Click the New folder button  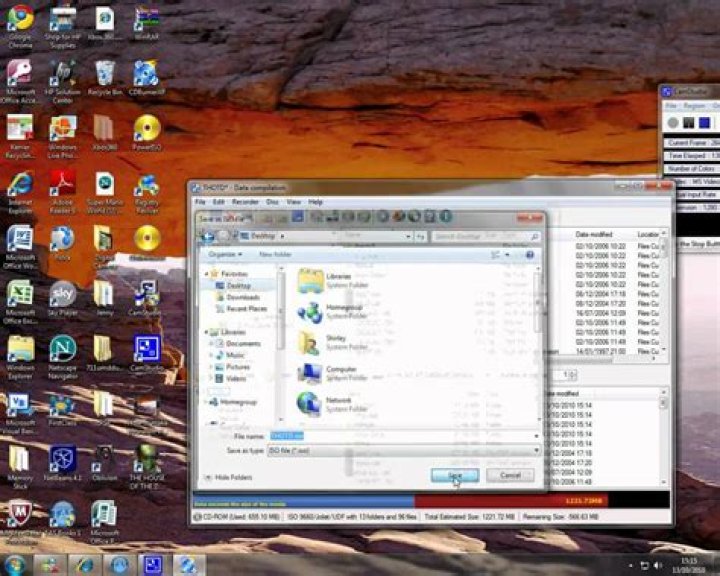coord(275,255)
